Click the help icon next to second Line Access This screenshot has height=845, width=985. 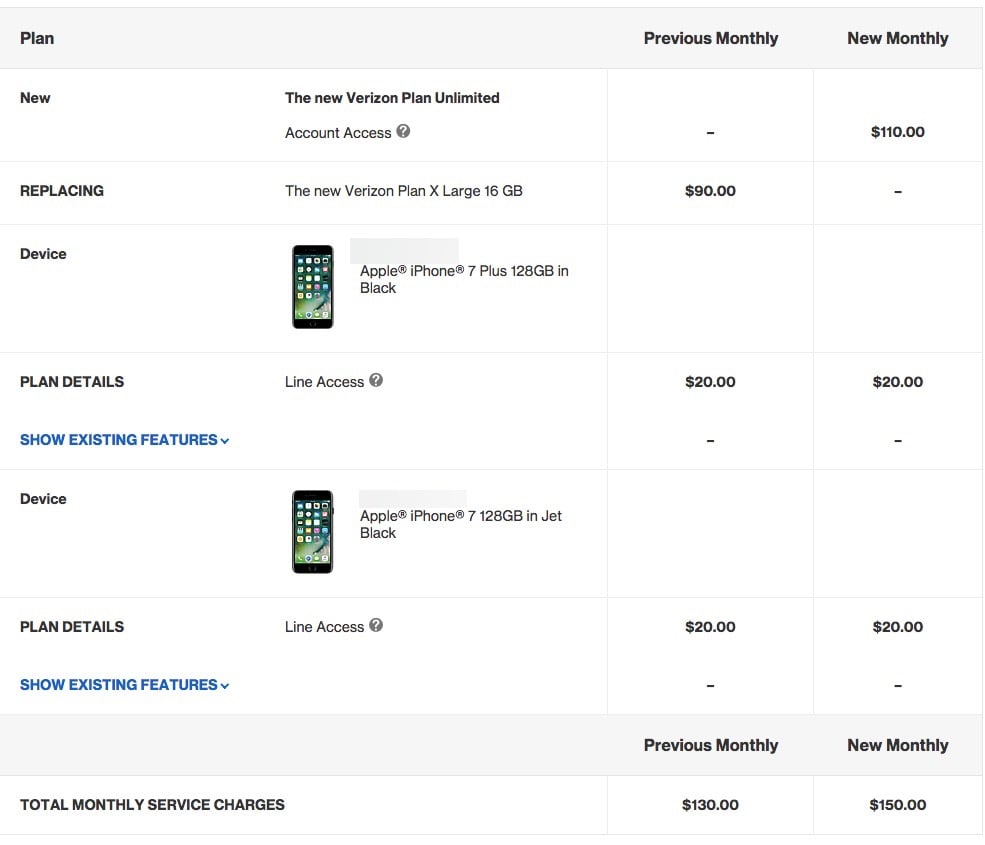pos(377,626)
